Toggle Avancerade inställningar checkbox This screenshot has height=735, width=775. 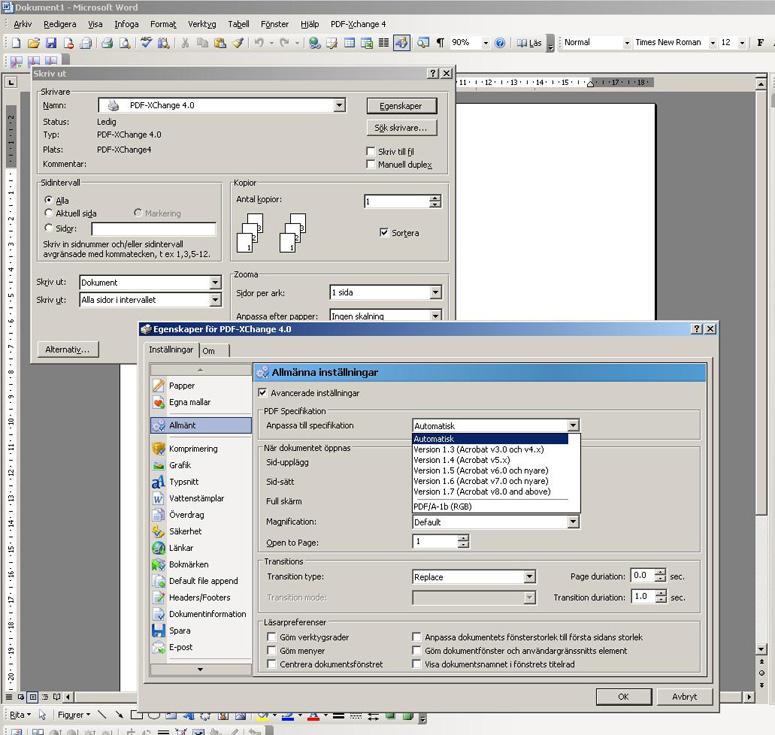[x=262, y=392]
